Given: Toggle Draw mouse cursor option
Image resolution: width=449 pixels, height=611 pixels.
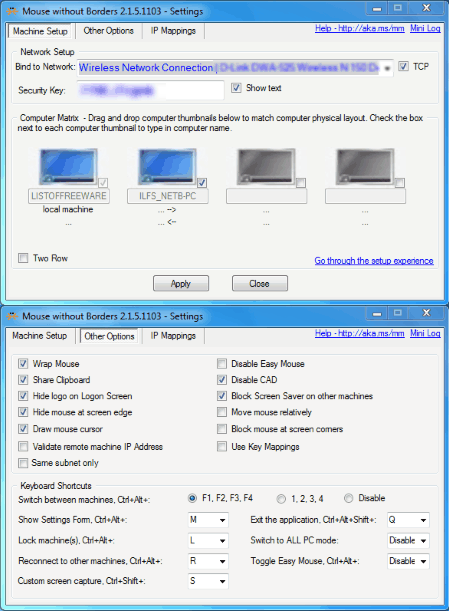Looking at the screenshot, I should pyautogui.click(x=23, y=429).
